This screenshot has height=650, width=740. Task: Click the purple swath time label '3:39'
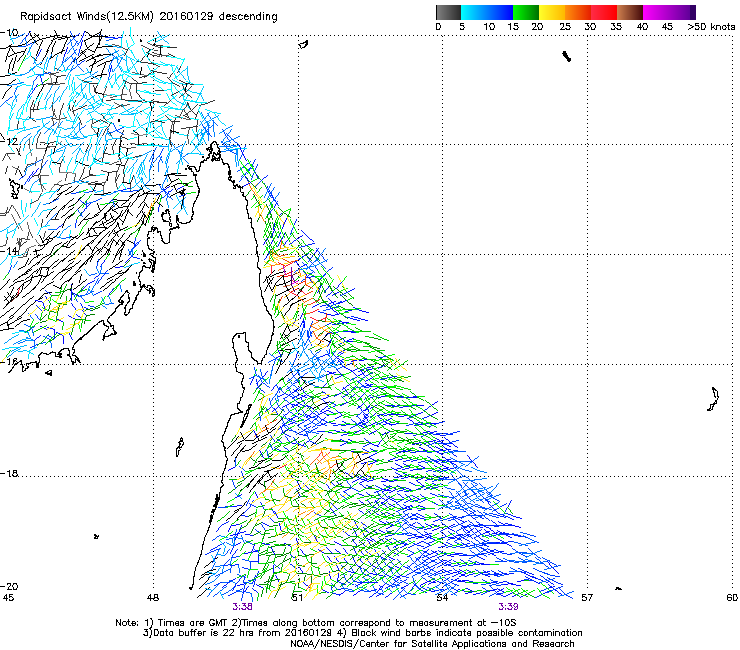point(508,607)
